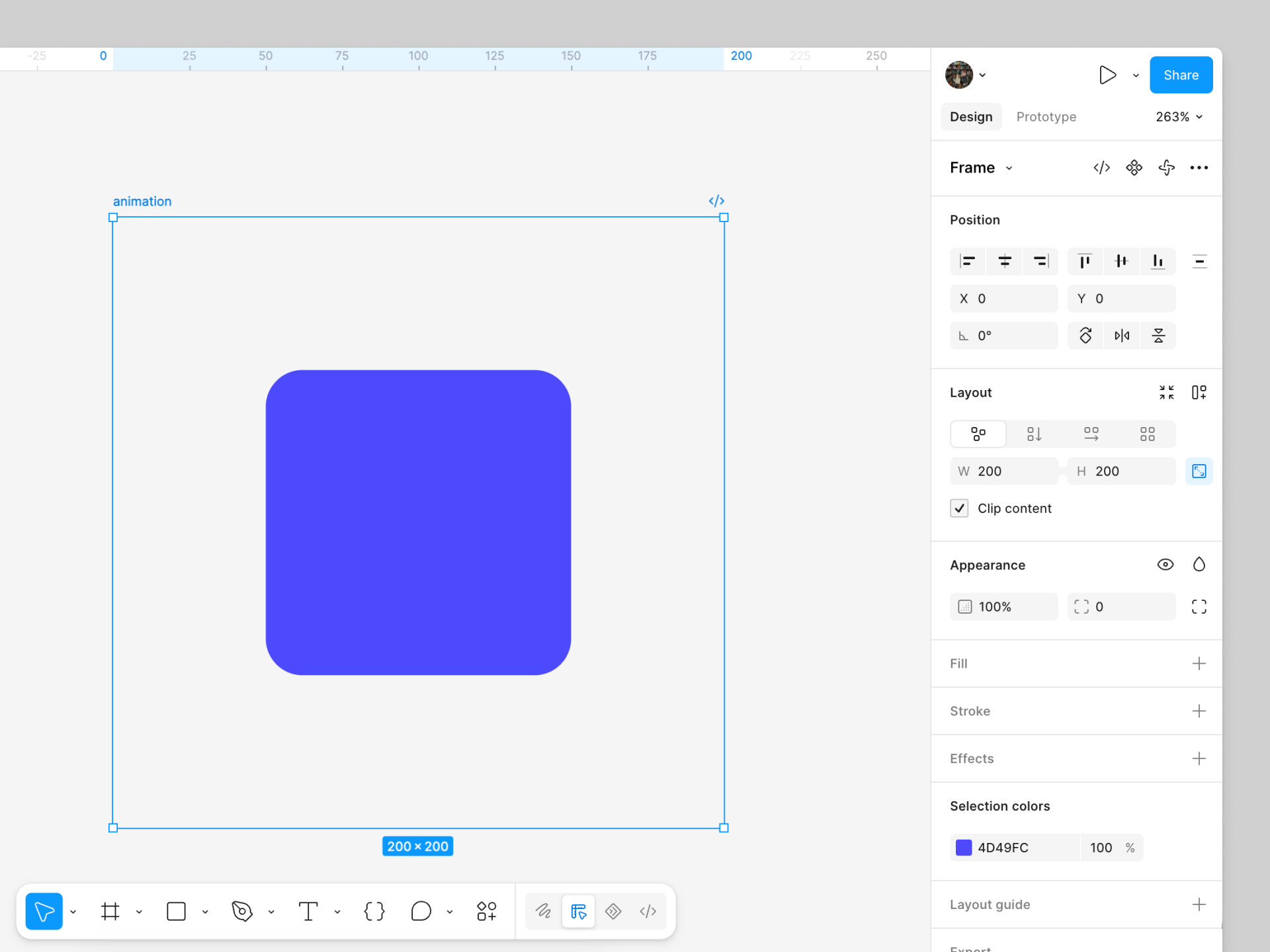Open the Design tab

971,117
